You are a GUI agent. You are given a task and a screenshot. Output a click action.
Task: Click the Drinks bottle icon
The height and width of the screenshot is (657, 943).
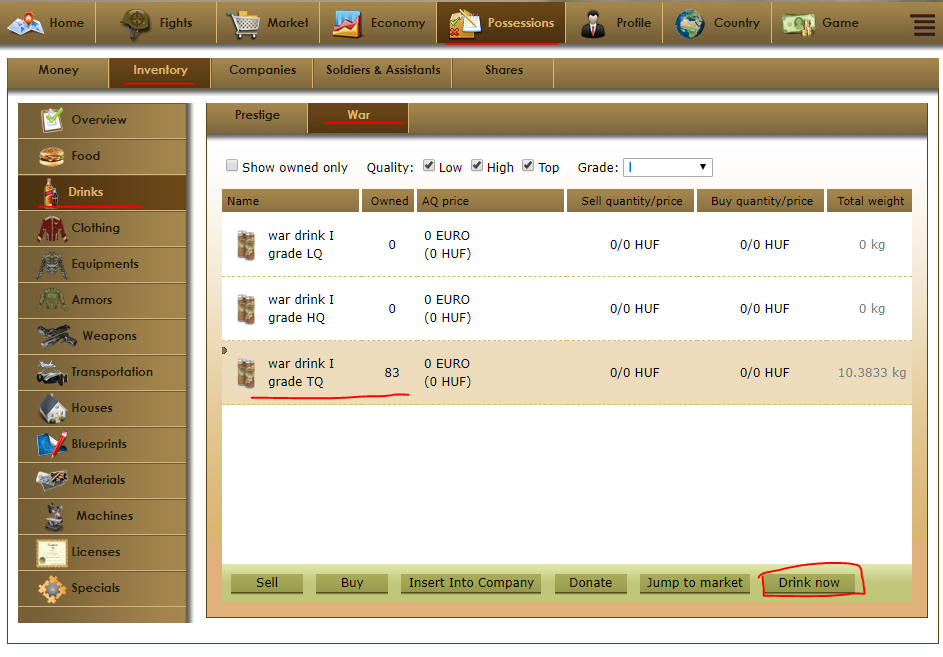coord(51,193)
